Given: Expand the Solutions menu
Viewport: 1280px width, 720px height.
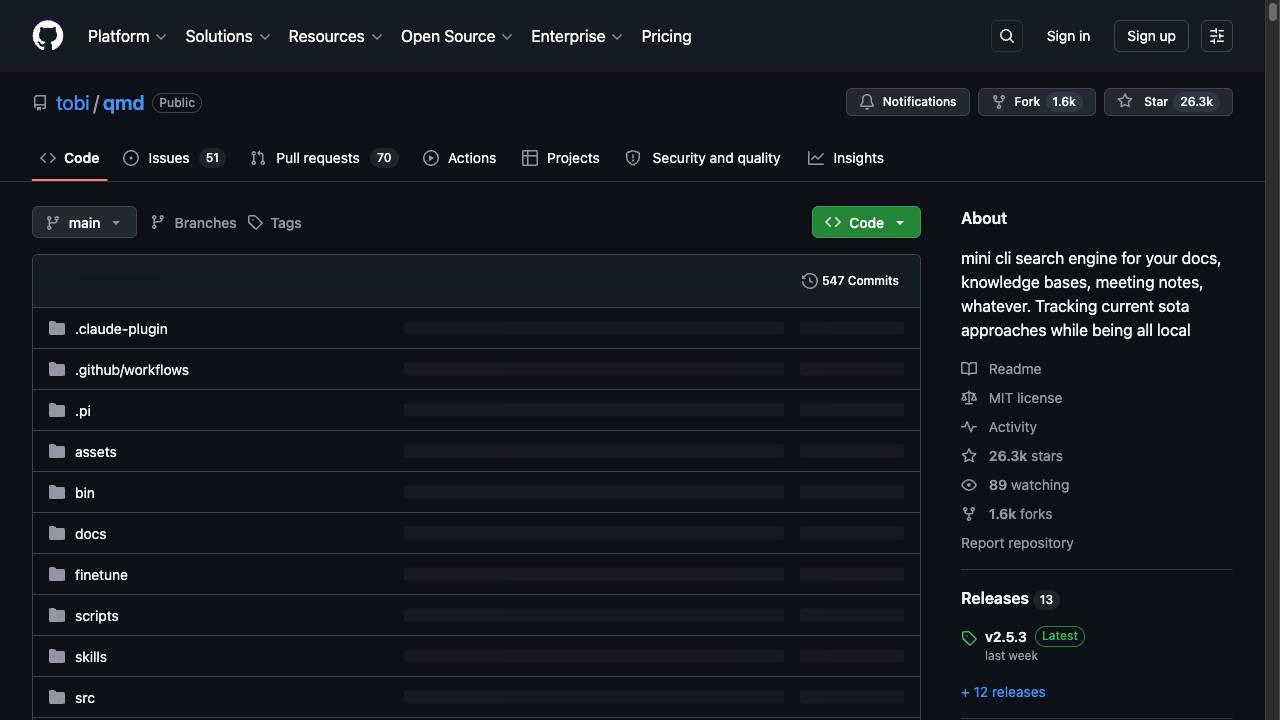Looking at the screenshot, I should 228,36.
